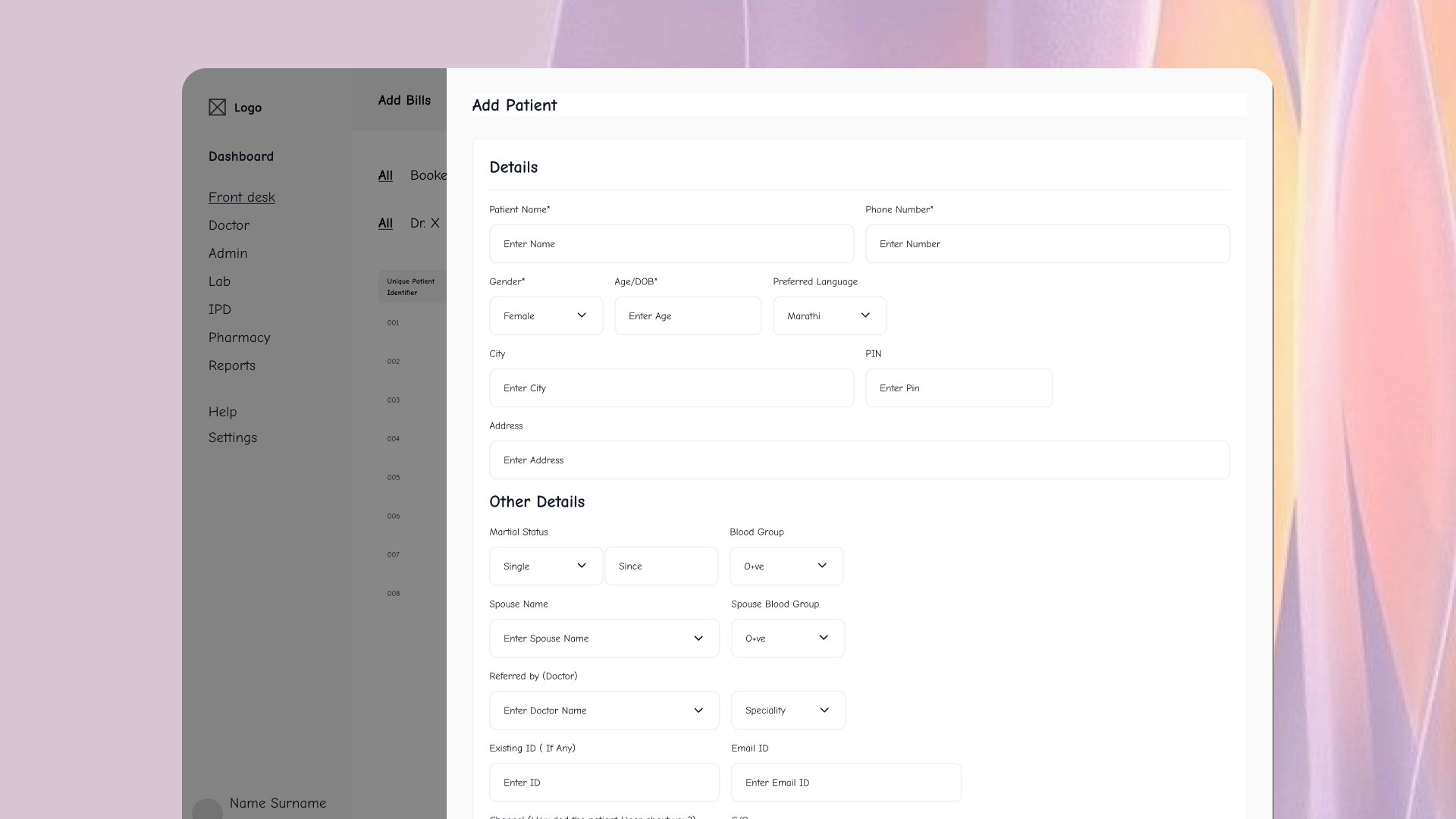Open the Marital Status Single dropdown

coord(545,566)
